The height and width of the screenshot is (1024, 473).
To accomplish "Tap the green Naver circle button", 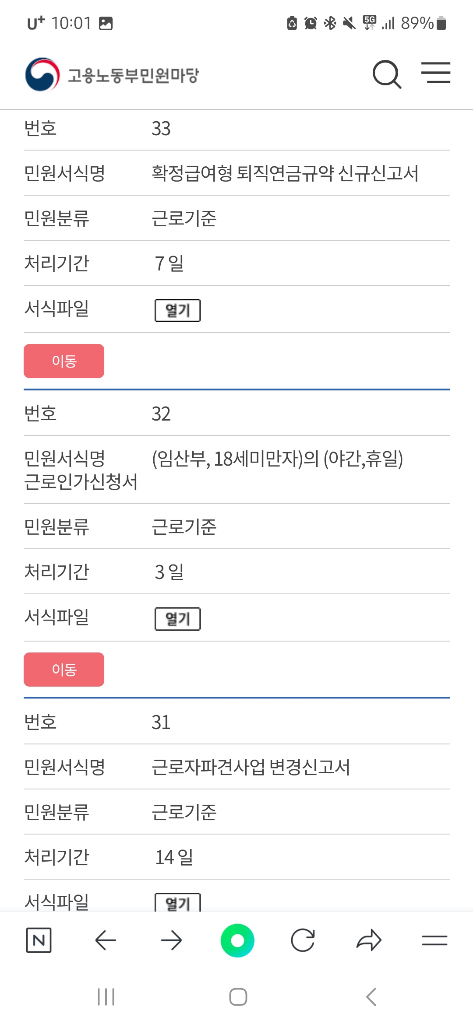I will (x=237, y=940).
